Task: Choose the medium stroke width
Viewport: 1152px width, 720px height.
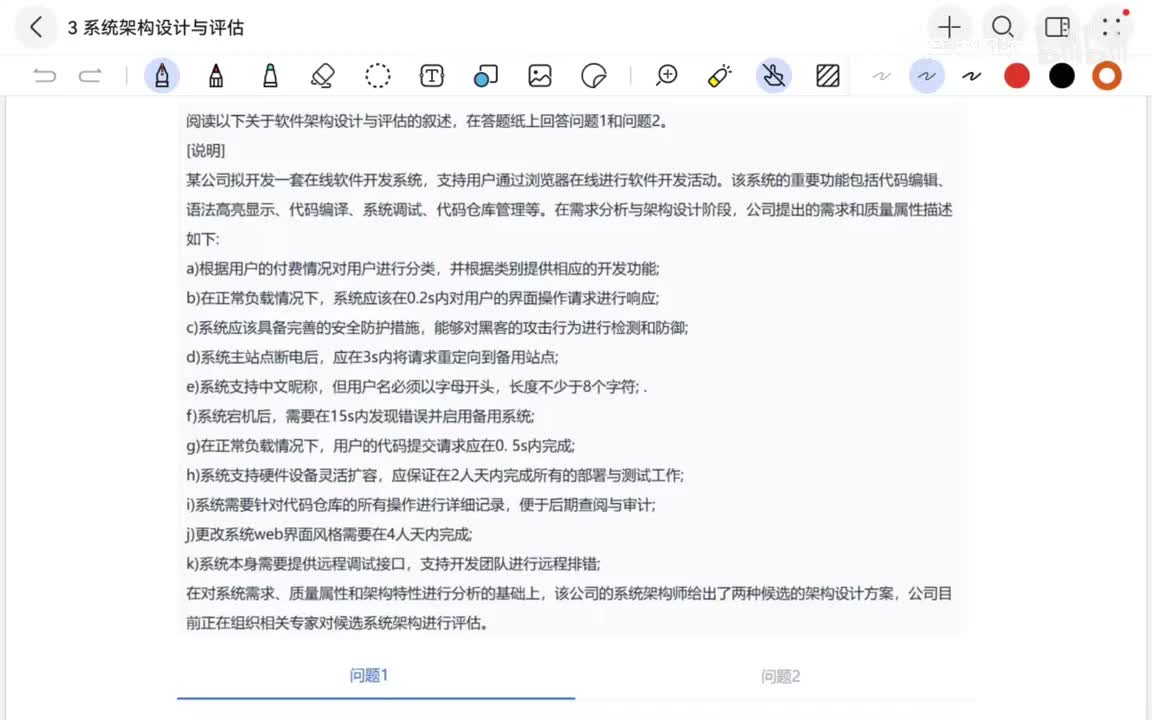Action: (x=926, y=75)
